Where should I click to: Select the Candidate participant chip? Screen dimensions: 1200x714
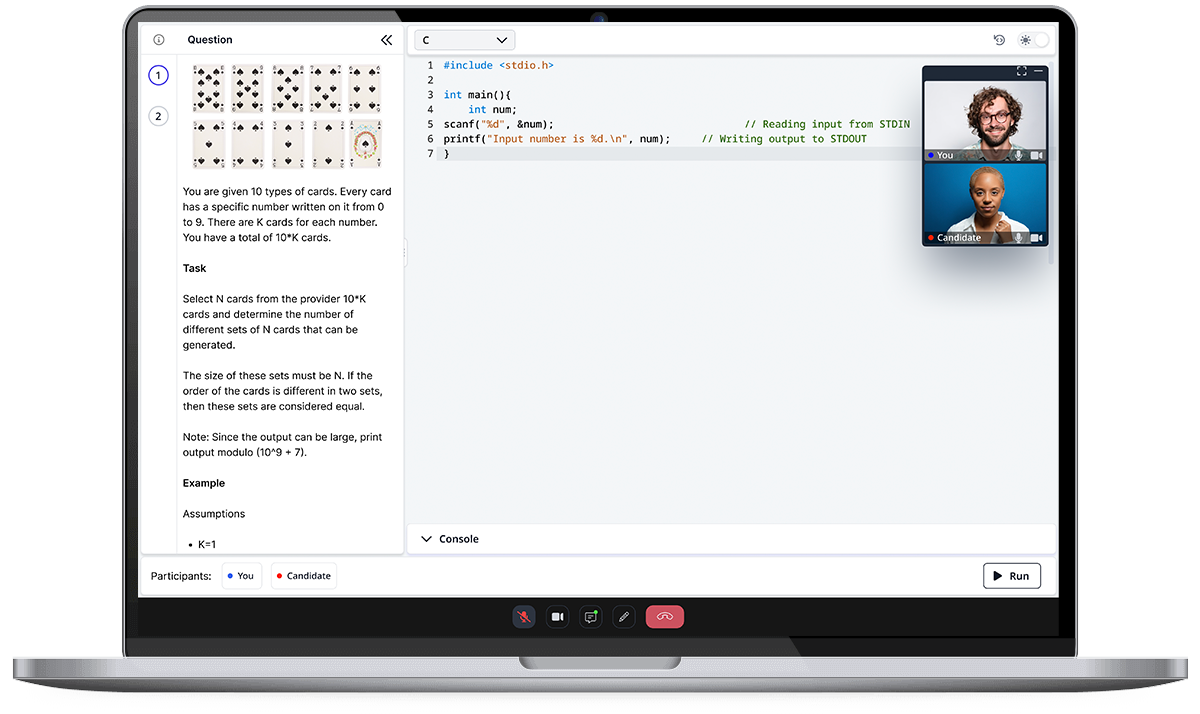tap(303, 575)
